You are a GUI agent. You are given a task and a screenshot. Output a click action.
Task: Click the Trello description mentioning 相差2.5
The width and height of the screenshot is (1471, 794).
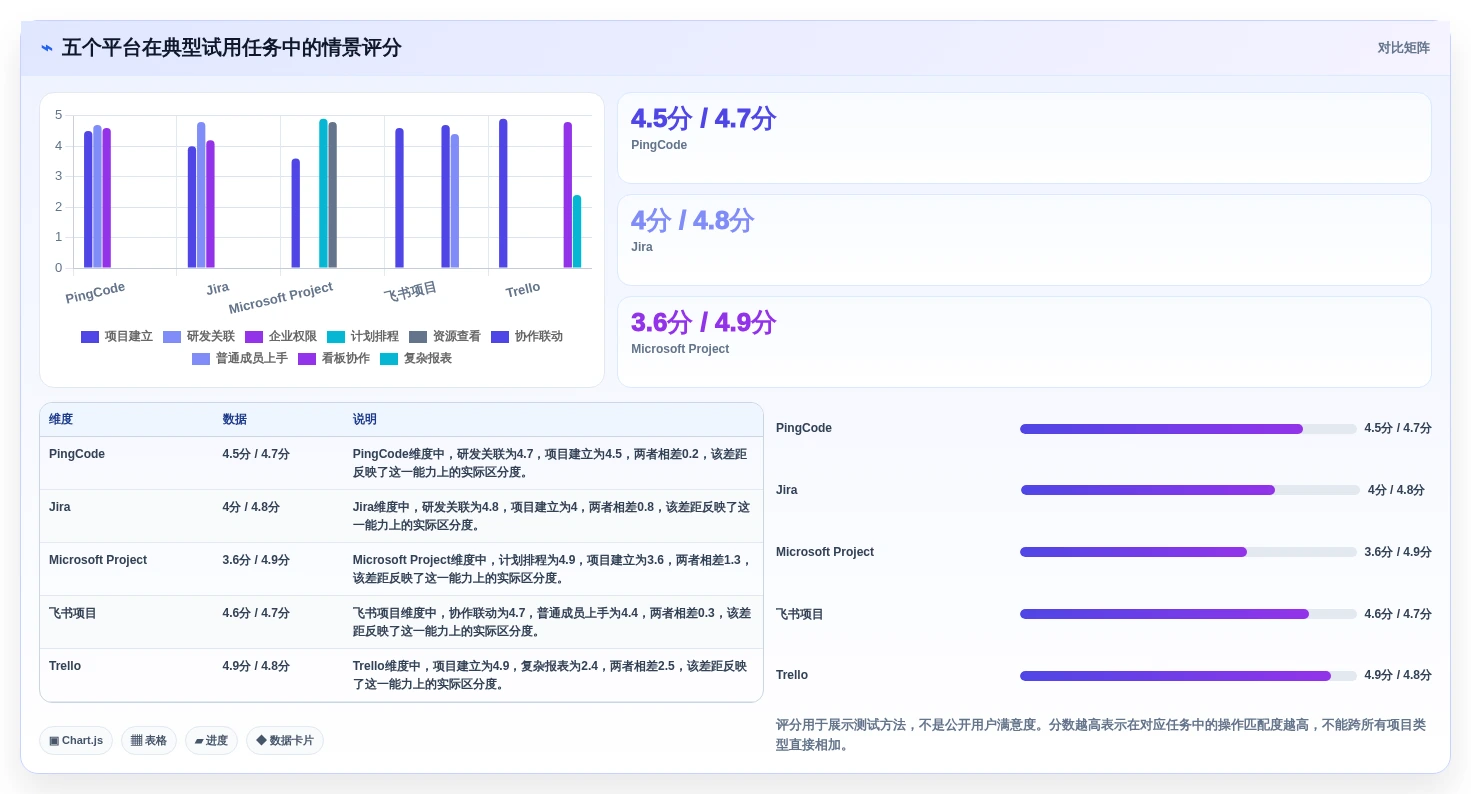tap(551, 675)
